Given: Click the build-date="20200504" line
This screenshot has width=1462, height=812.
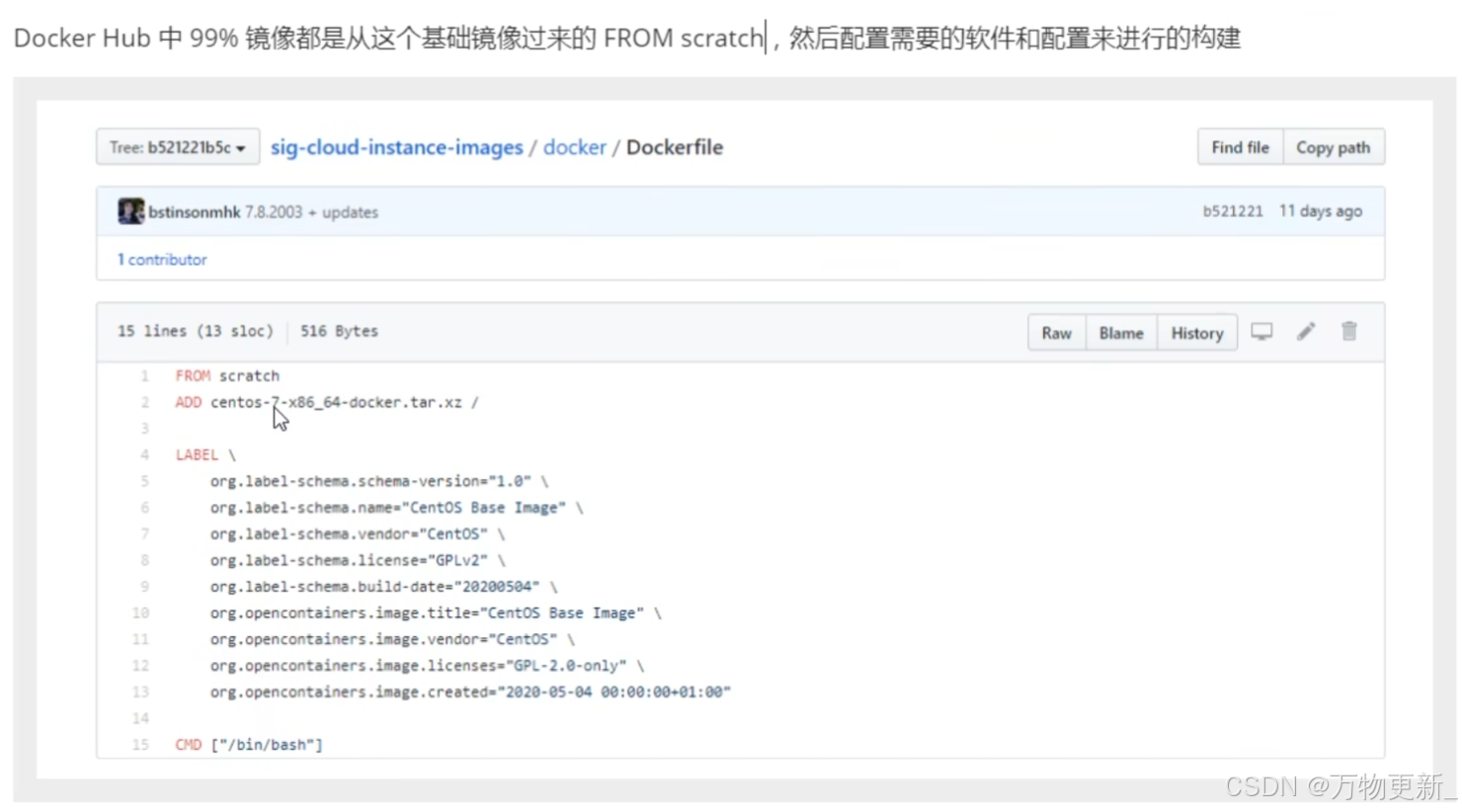Looking at the screenshot, I should (384, 587).
